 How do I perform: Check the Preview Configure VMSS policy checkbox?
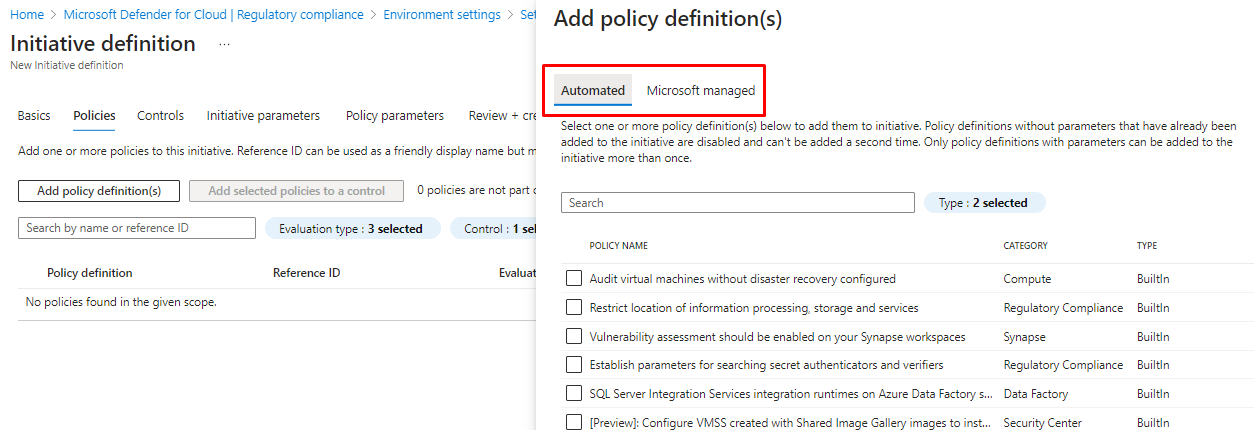pyautogui.click(x=574, y=422)
